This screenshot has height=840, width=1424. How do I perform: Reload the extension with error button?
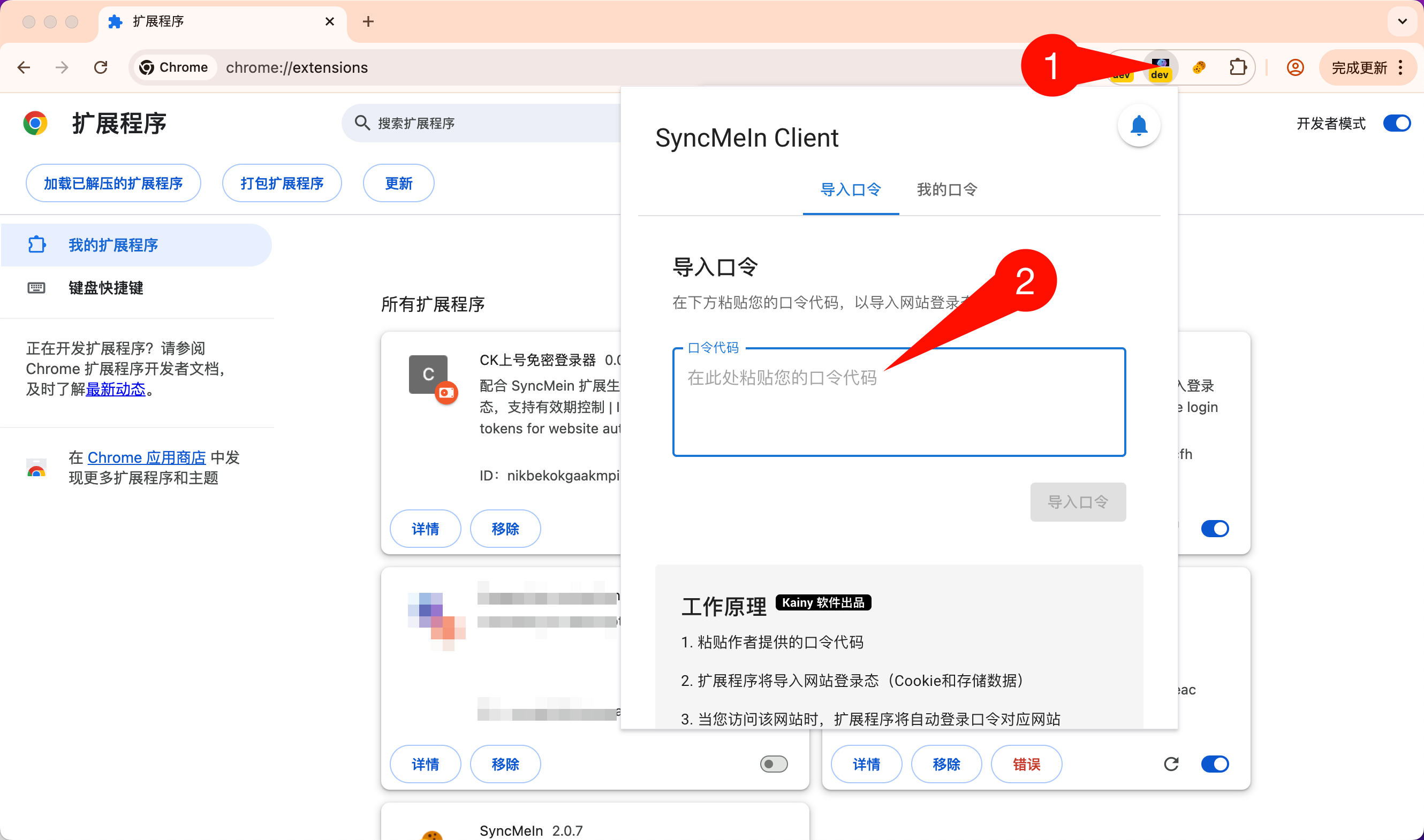(1171, 764)
